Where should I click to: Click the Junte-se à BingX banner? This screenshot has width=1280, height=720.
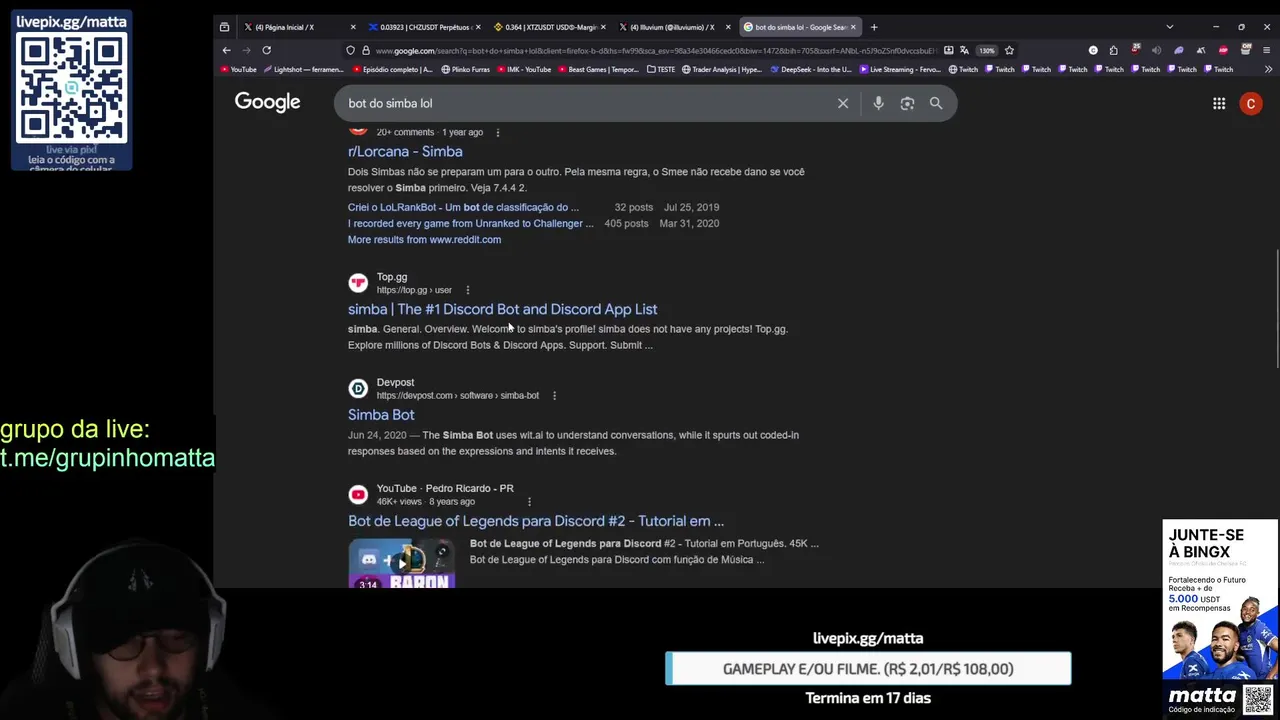click(x=1220, y=599)
